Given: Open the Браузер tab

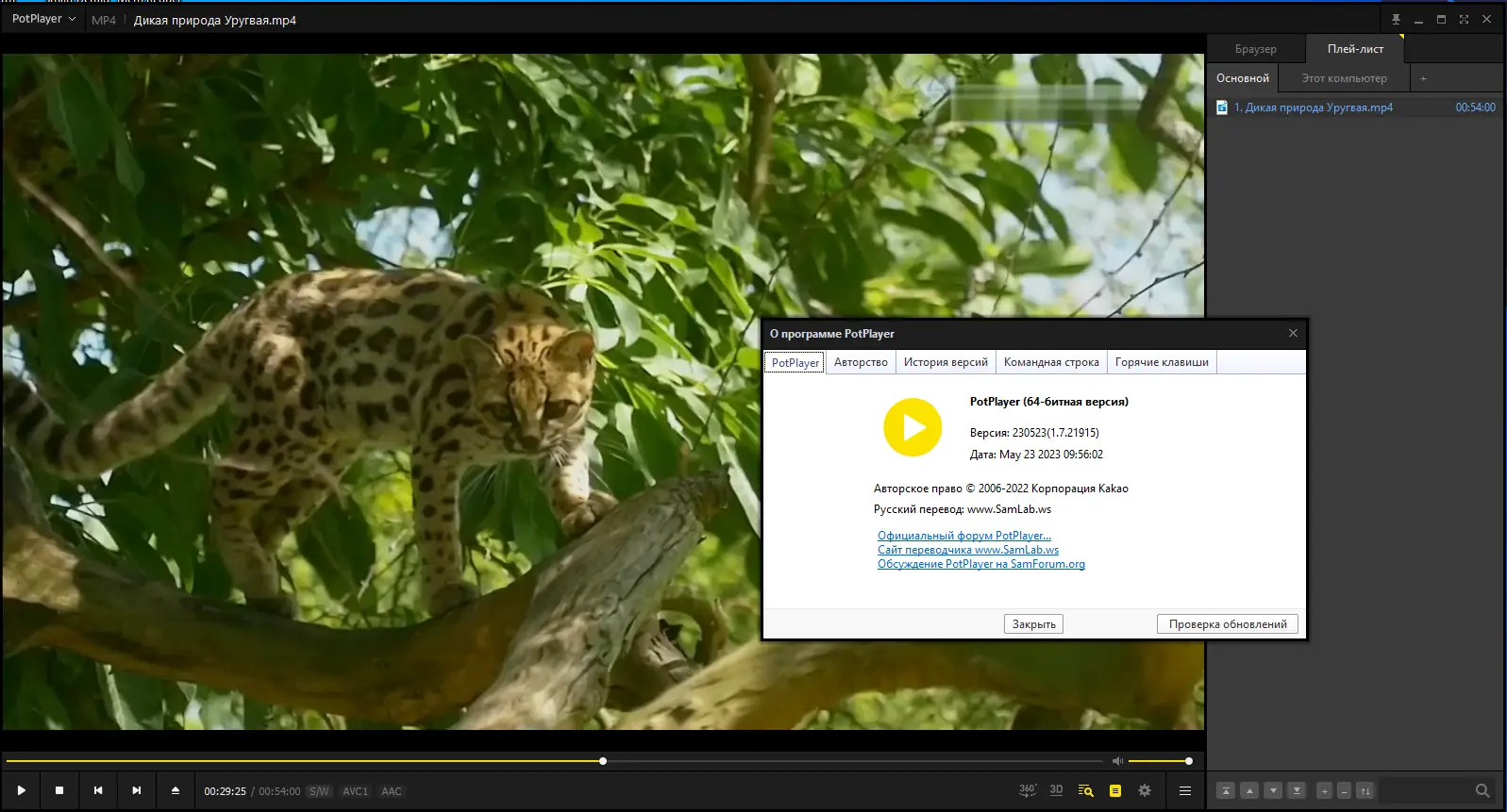Looking at the screenshot, I should pyautogui.click(x=1255, y=49).
